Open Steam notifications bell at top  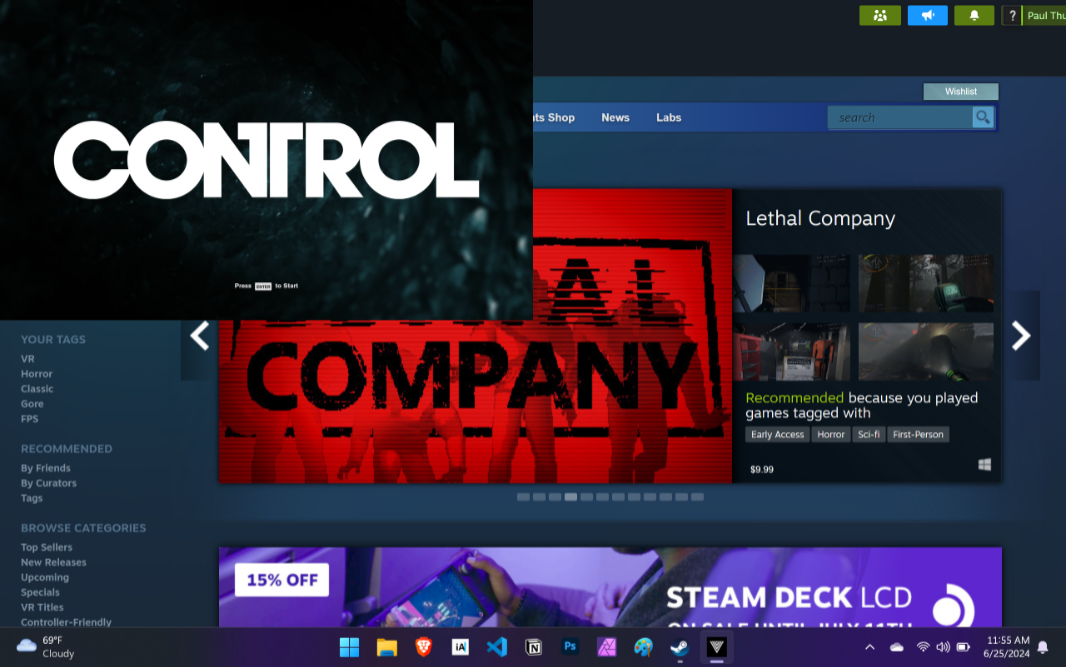pos(974,16)
